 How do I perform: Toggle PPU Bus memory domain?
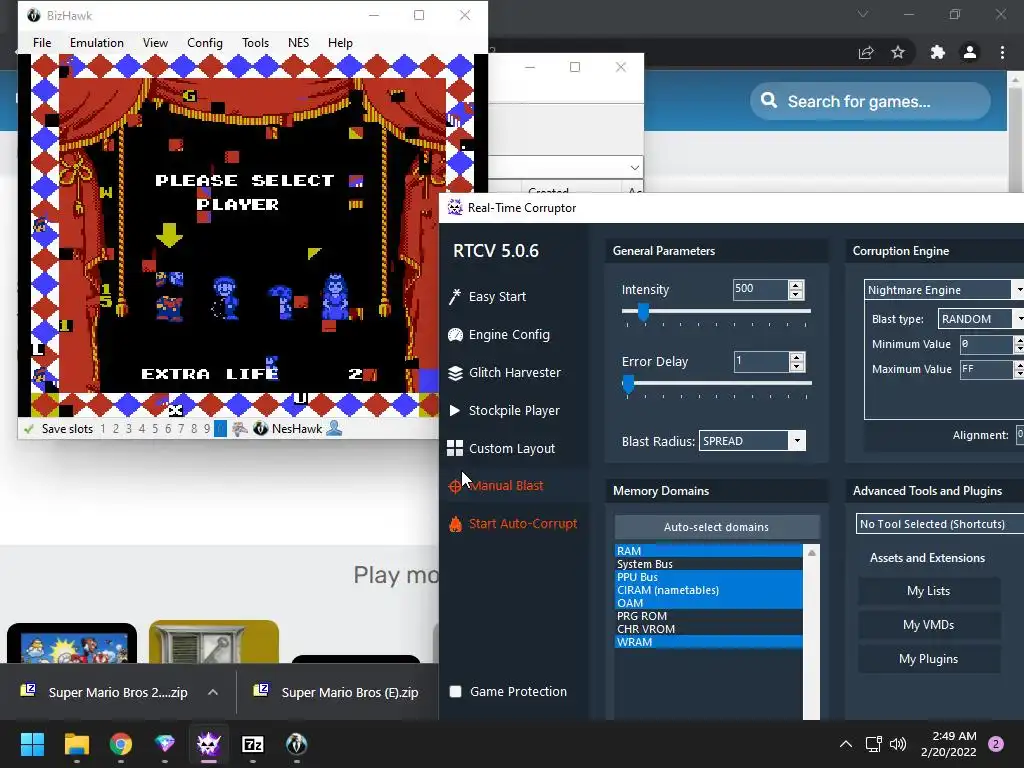tap(709, 577)
